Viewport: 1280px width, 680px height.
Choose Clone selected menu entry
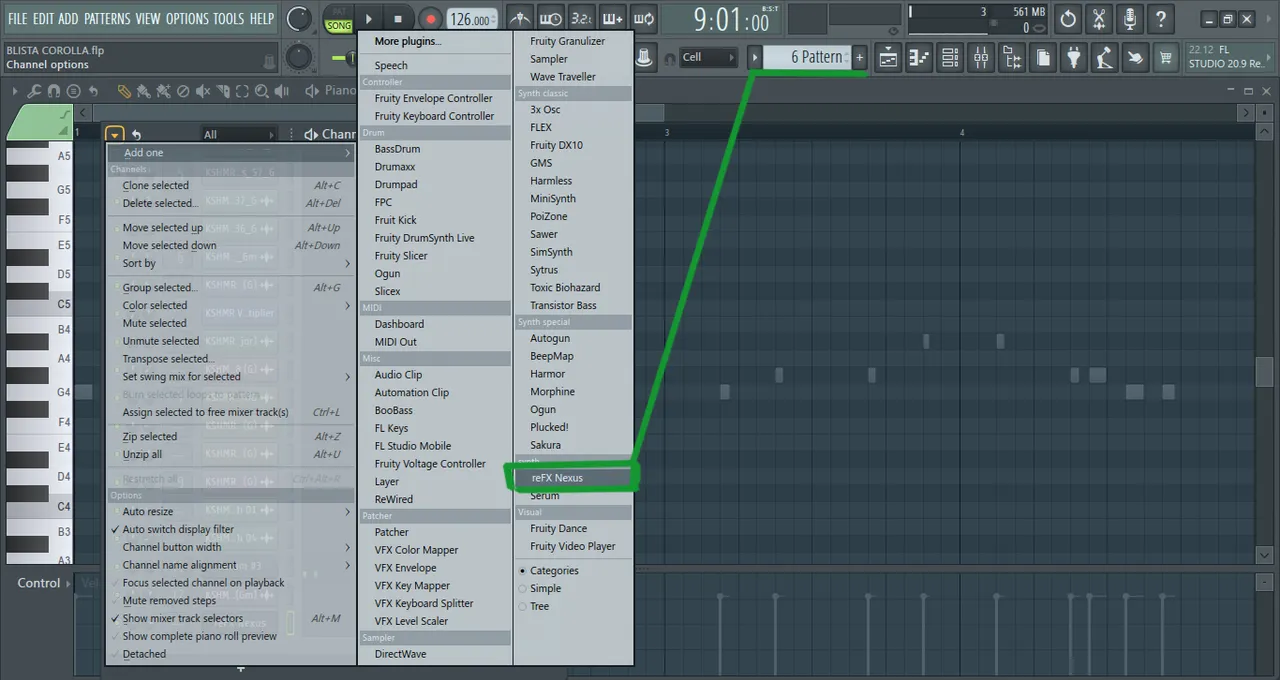pyautogui.click(x=231, y=185)
